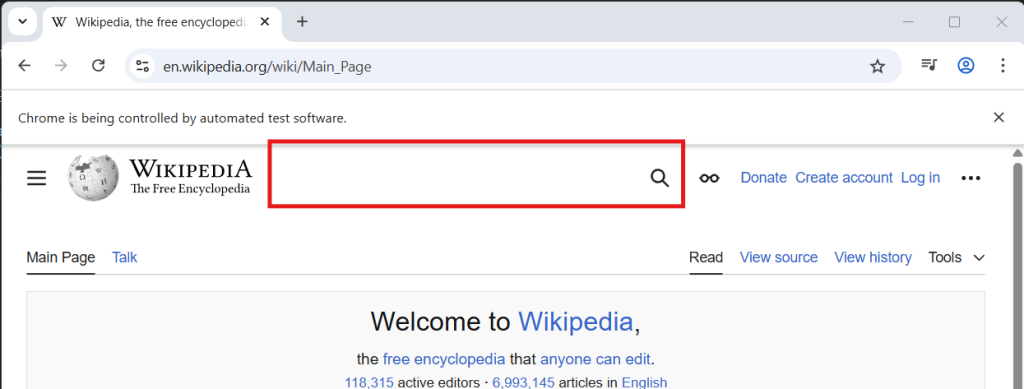1024x389 pixels.
Task: View site information icon in address bar
Action: pos(142,66)
